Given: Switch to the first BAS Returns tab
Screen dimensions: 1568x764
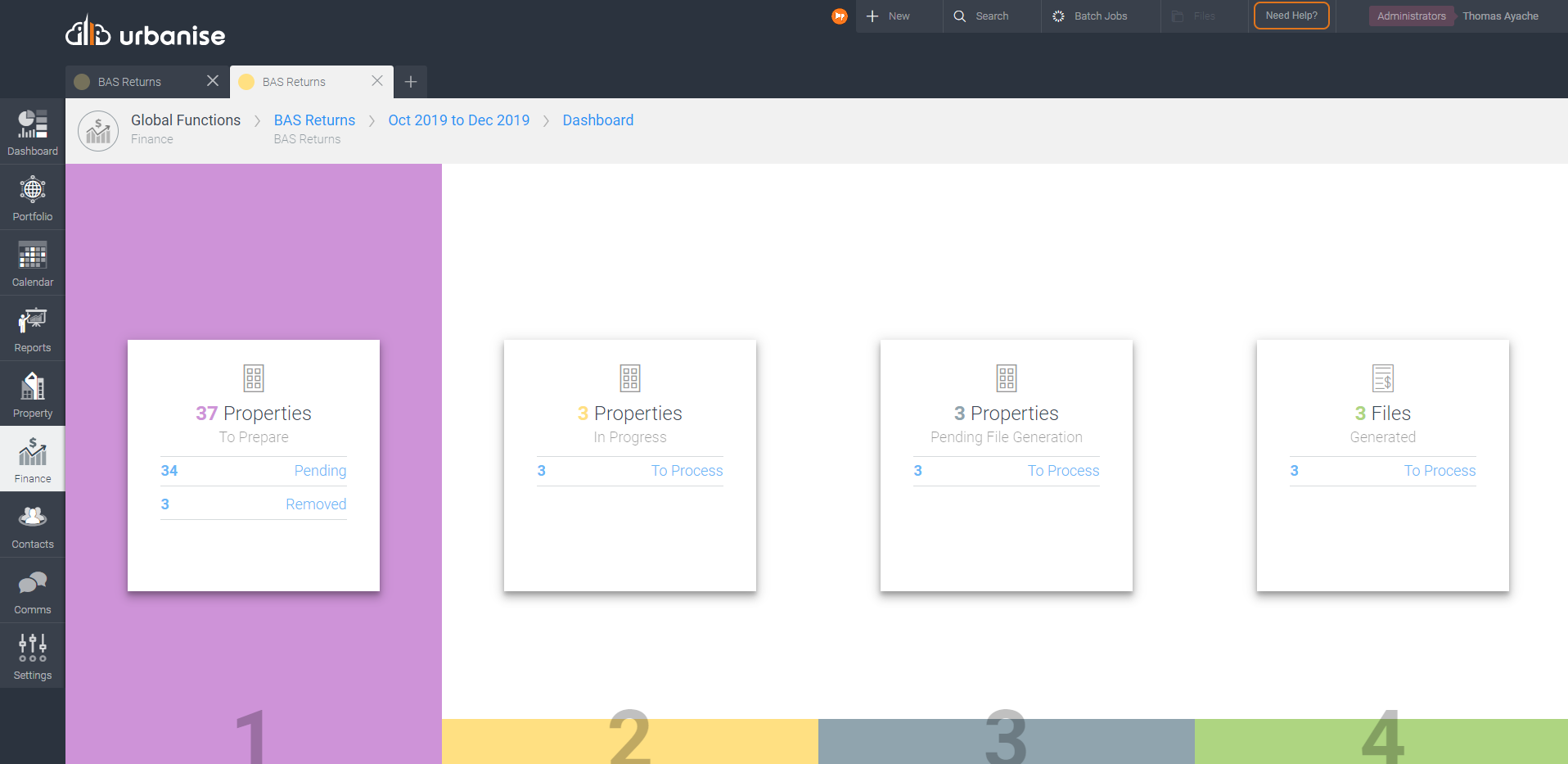Looking at the screenshot, I should [x=129, y=82].
